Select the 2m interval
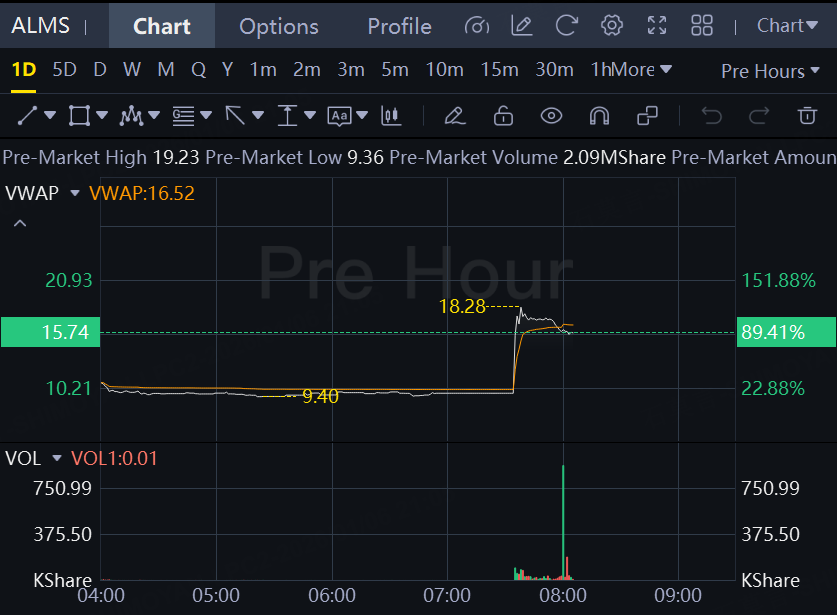This screenshot has height=615, width=837. (307, 70)
